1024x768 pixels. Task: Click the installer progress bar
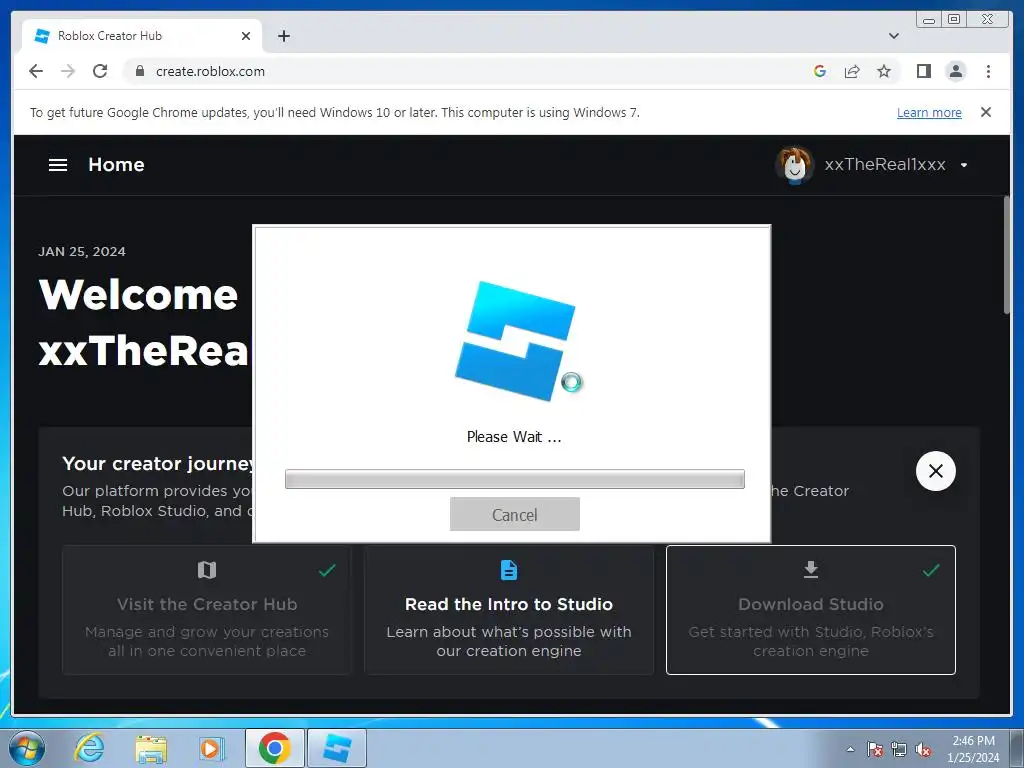515,479
